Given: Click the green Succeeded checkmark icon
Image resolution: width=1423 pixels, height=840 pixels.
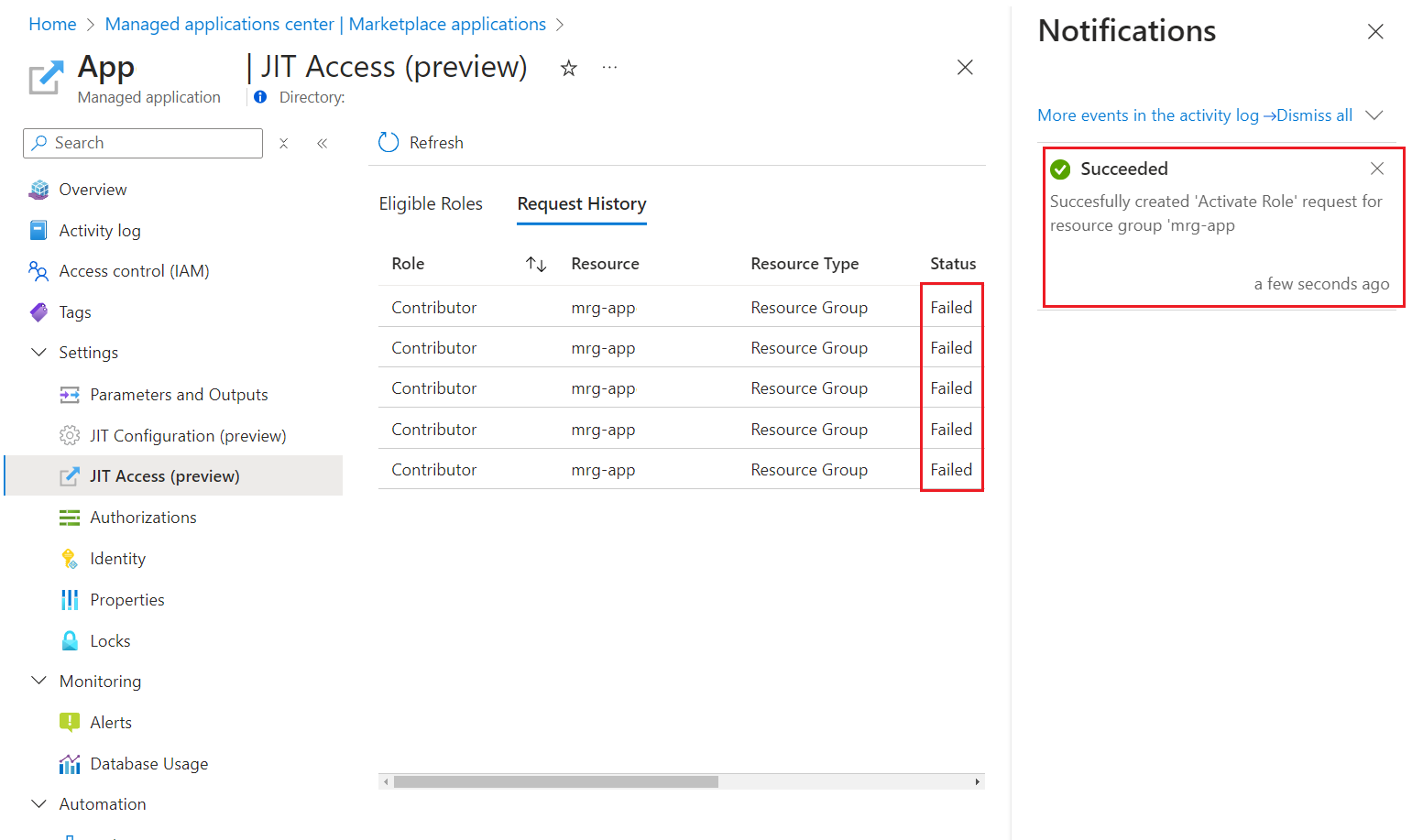Looking at the screenshot, I should tap(1060, 169).
